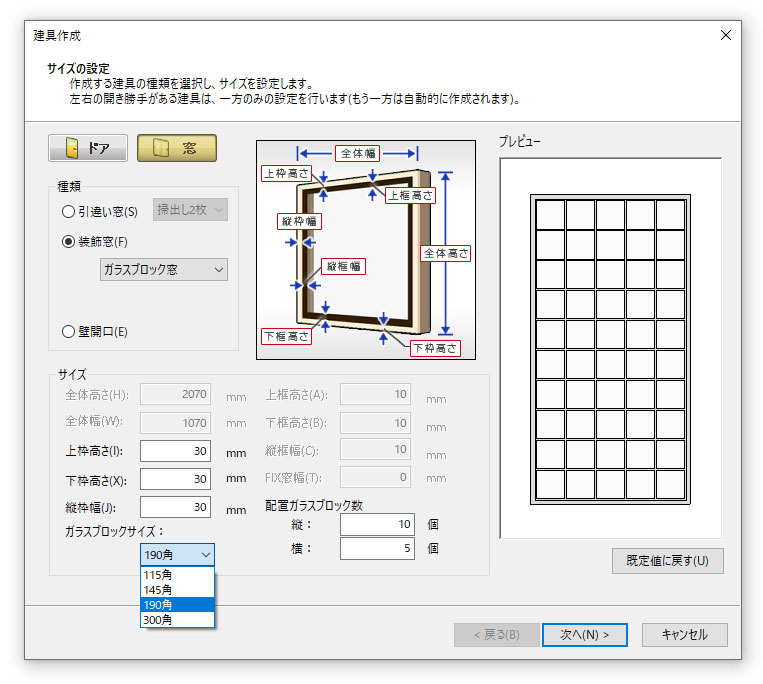763x684 pixels.
Task: Click the 横 block count field
Action: coord(377,548)
